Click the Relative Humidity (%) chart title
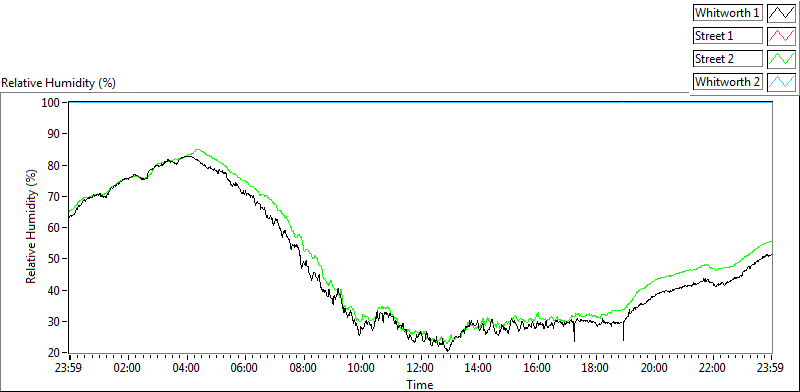 59,83
